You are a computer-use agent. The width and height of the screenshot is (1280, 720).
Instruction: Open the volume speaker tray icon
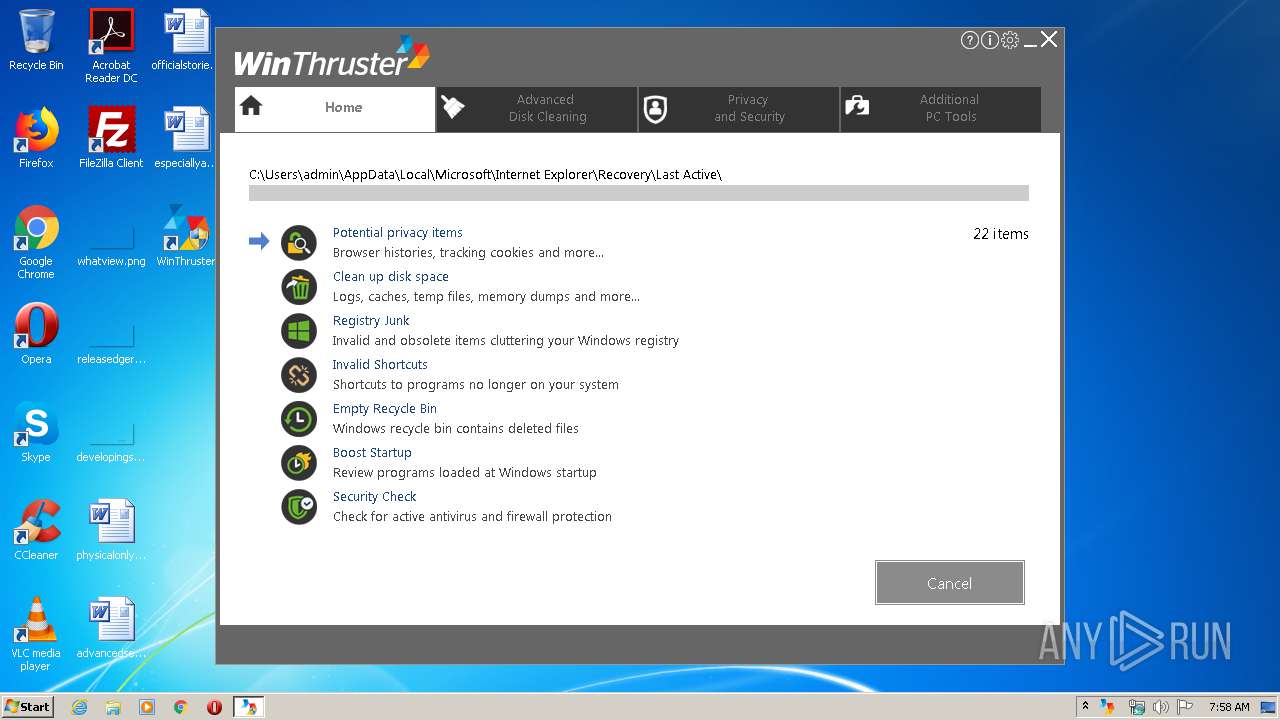(x=1160, y=707)
